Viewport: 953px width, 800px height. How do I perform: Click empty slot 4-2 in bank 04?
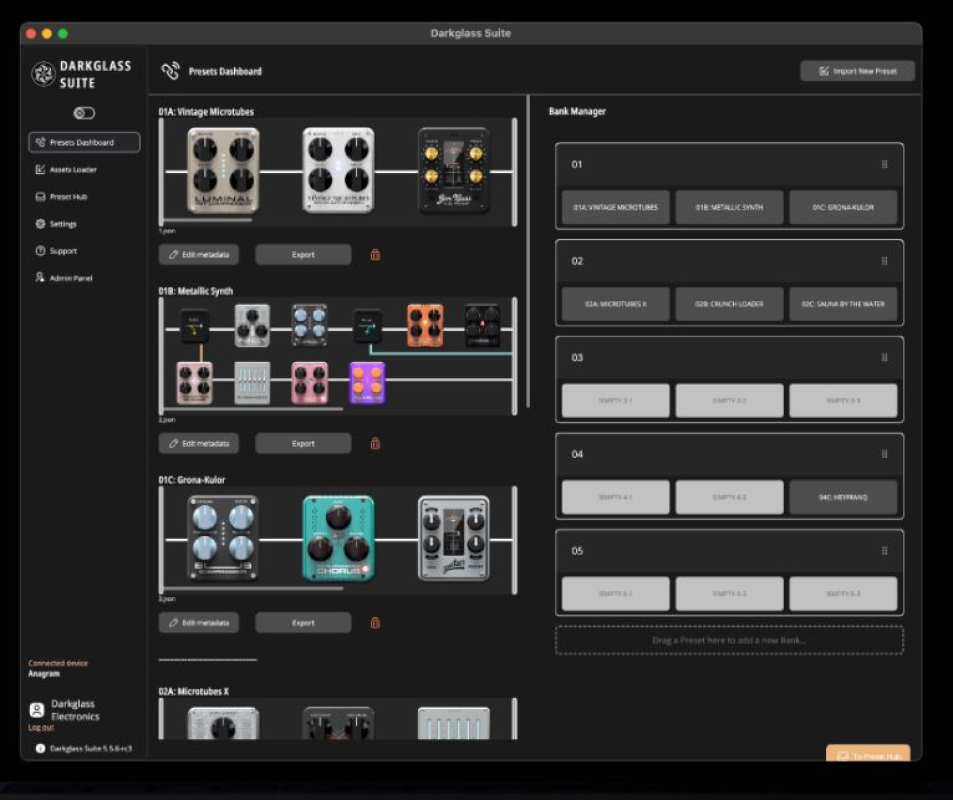point(729,497)
